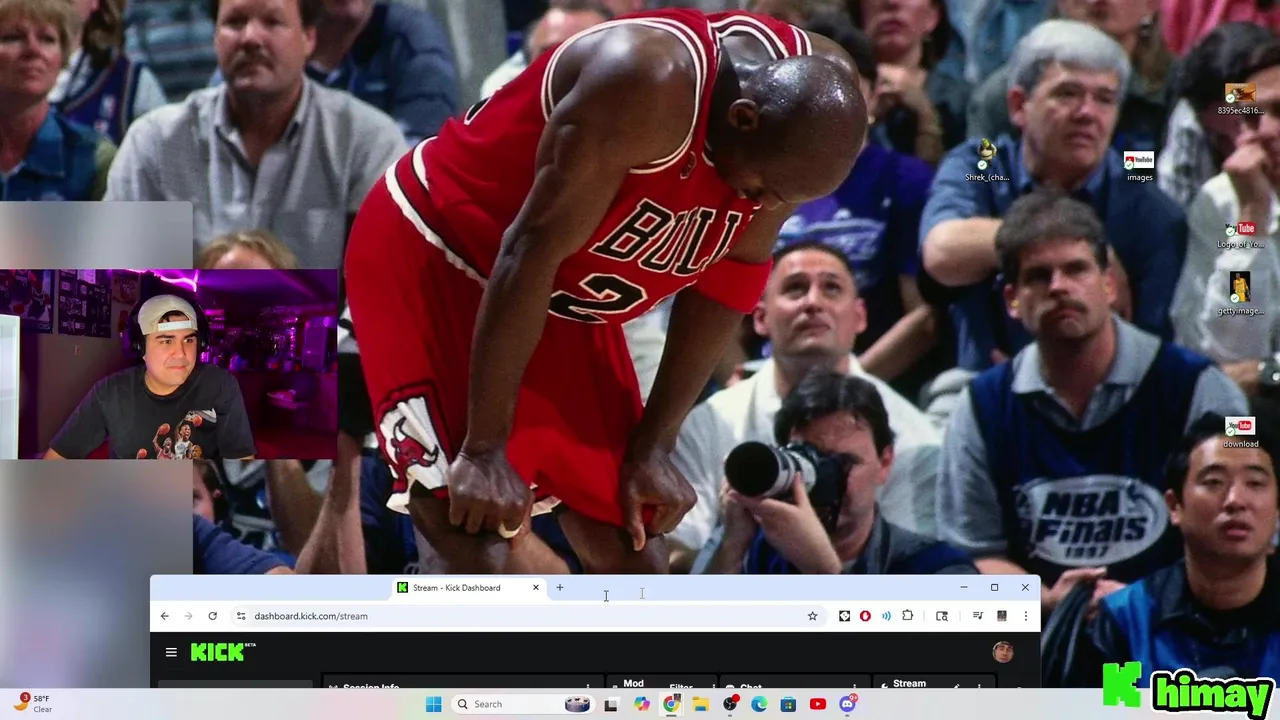Image resolution: width=1280 pixels, height=720 pixels.
Task: Reload the Kick Dashboard page
Action: (x=212, y=616)
